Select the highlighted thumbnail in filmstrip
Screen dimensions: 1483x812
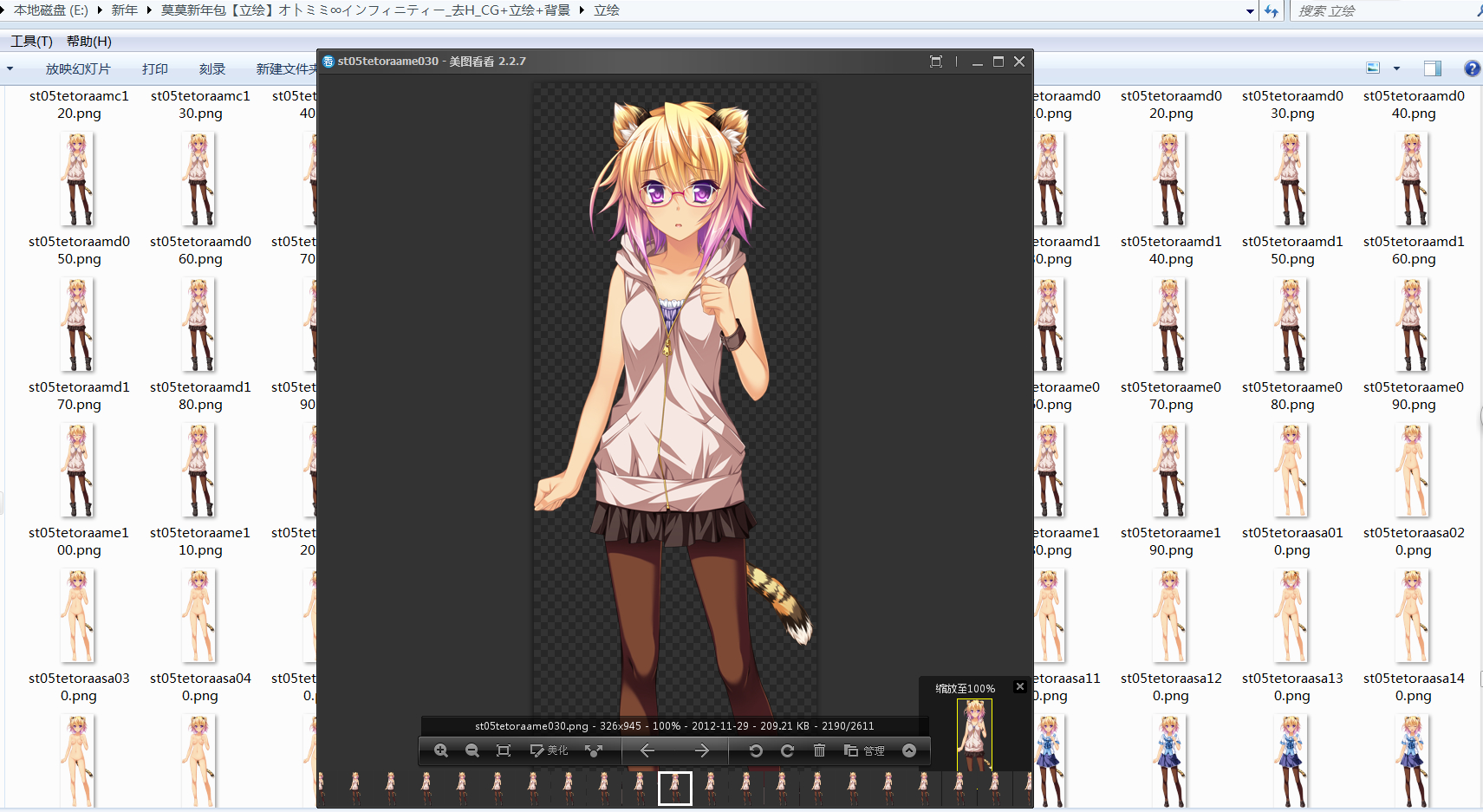[675, 789]
